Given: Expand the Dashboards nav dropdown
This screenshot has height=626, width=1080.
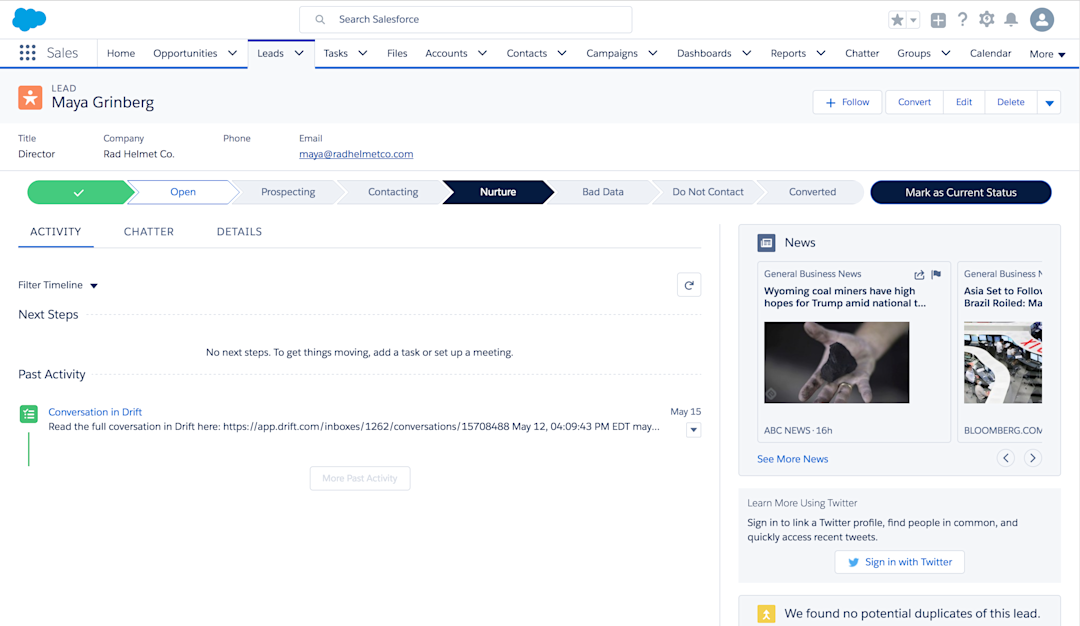Looking at the screenshot, I should pyautogui.click(x=746, y=53).
